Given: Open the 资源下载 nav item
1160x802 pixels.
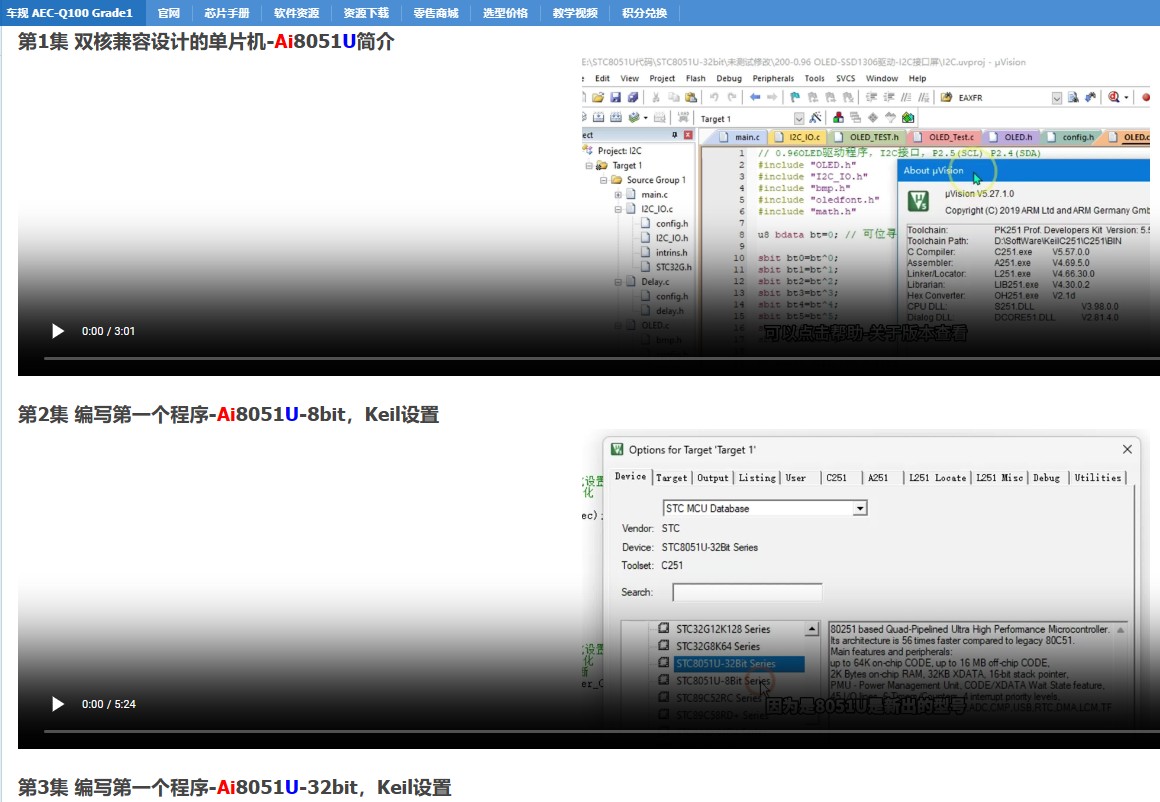Looking at the screenshot, I should tap(366, 13).
